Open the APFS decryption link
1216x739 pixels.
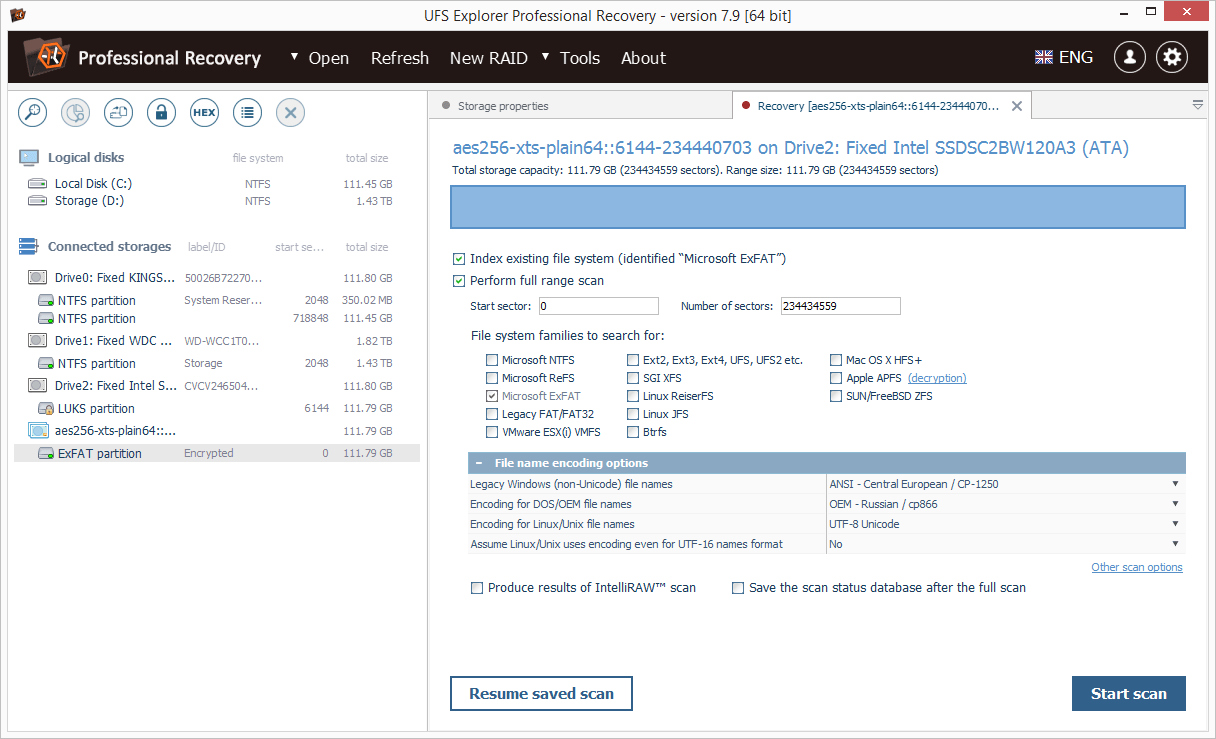tap(937, 378)
